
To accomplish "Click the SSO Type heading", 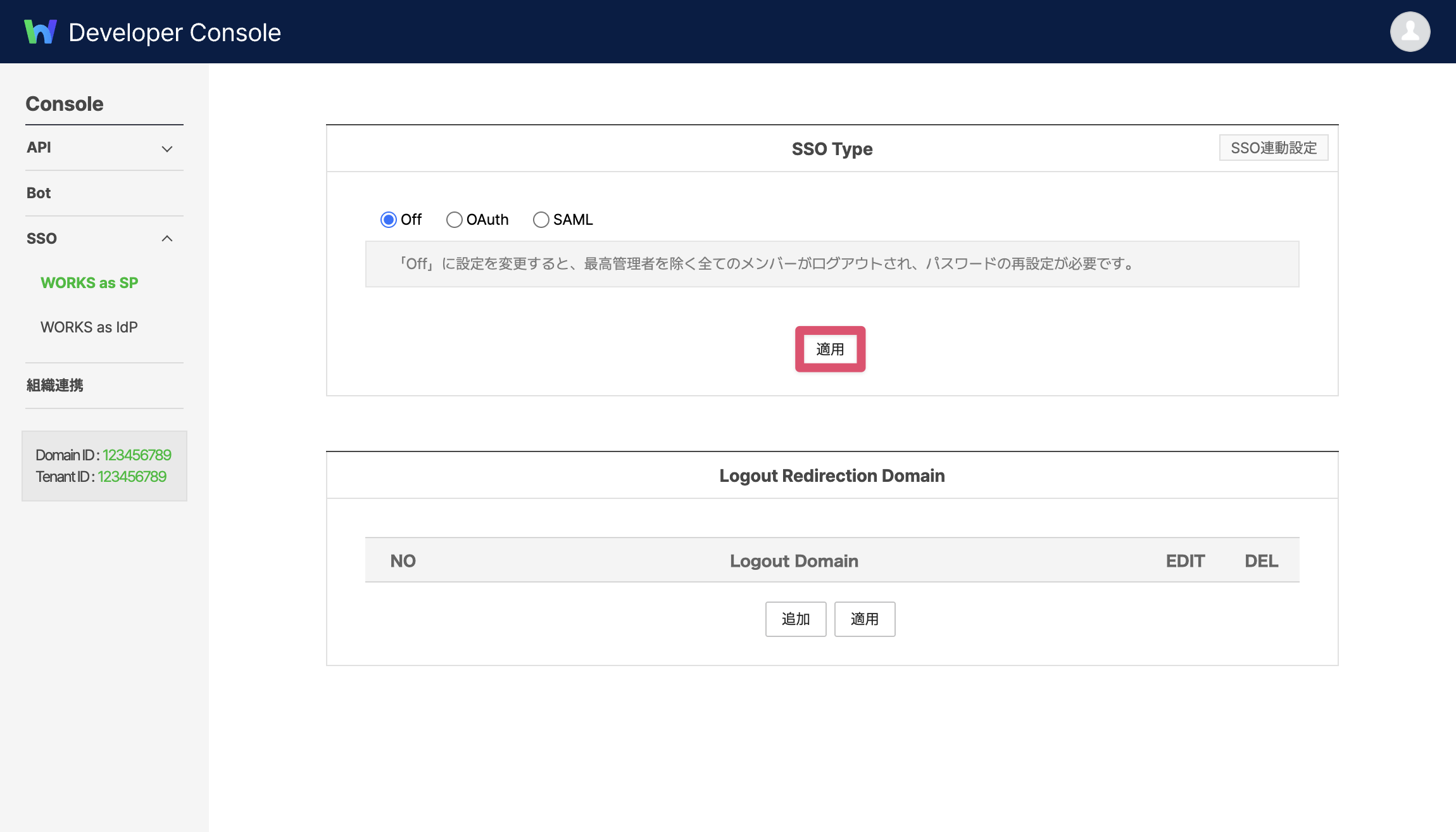I will point(832,149).
